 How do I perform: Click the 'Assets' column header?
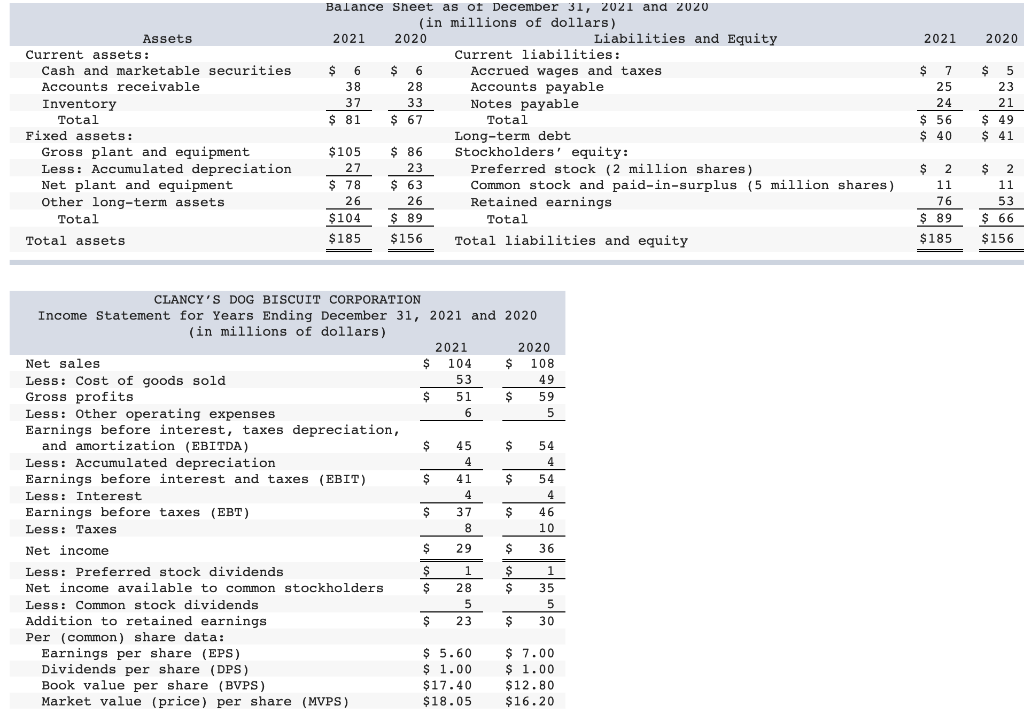coord(167,39)
